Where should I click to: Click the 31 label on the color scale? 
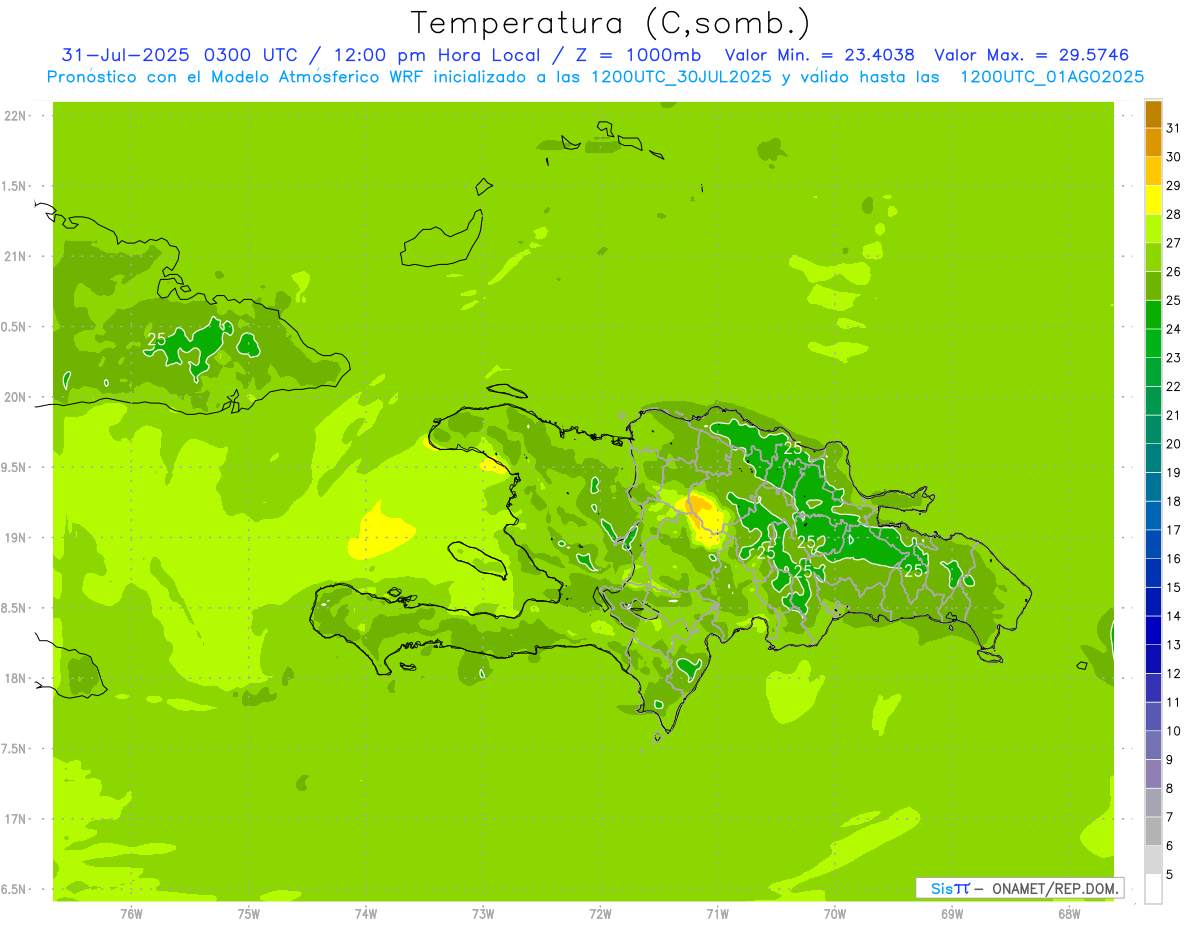(x=1173, y=128)
